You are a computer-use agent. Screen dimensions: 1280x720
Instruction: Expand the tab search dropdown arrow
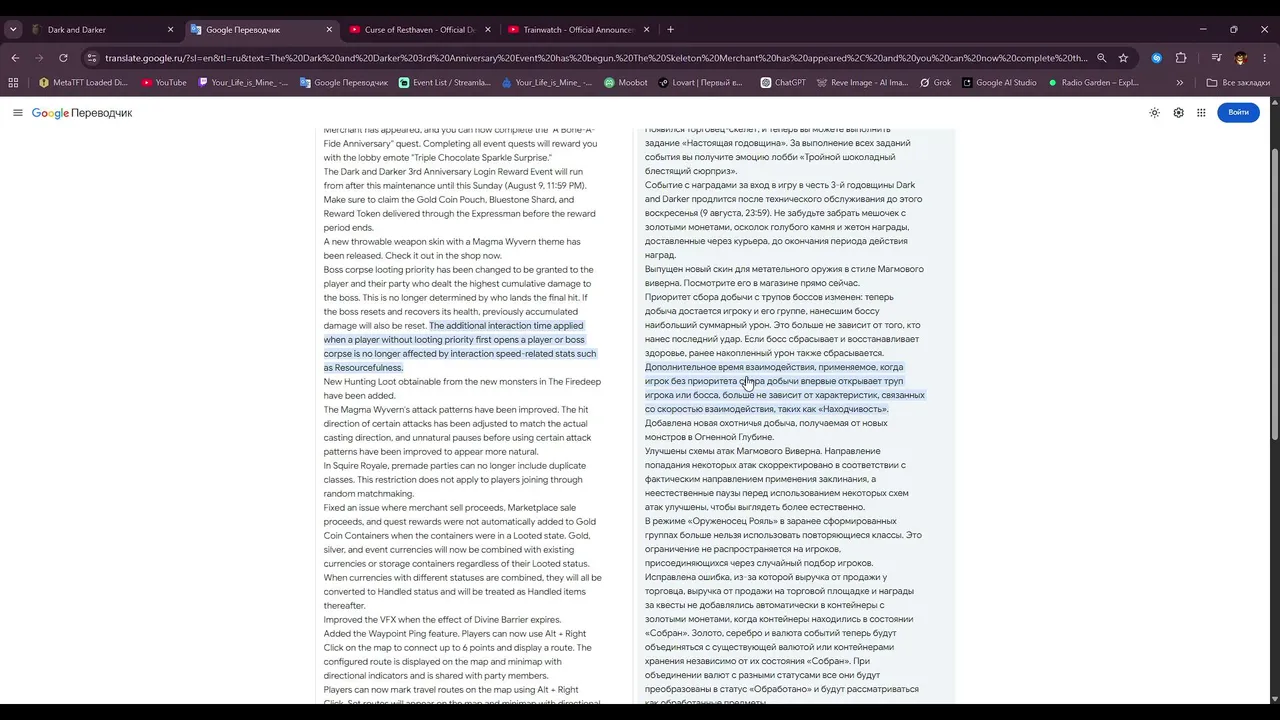pos(13,30)
